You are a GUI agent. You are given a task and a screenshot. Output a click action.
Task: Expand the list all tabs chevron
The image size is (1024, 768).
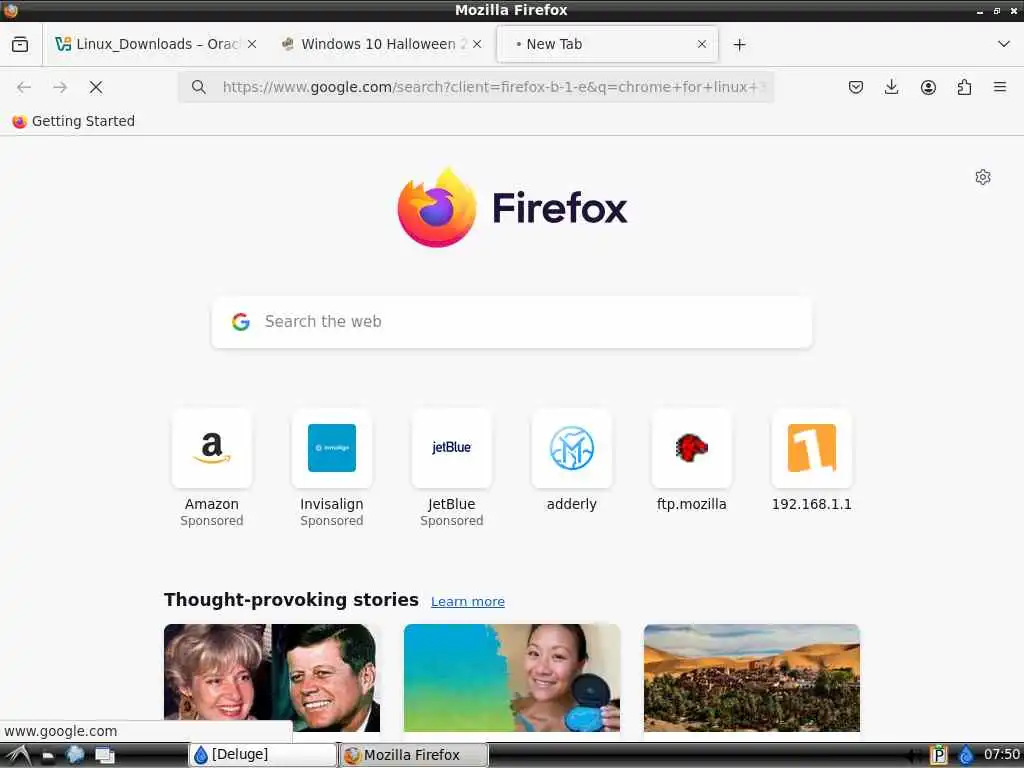click(1004, 44)
